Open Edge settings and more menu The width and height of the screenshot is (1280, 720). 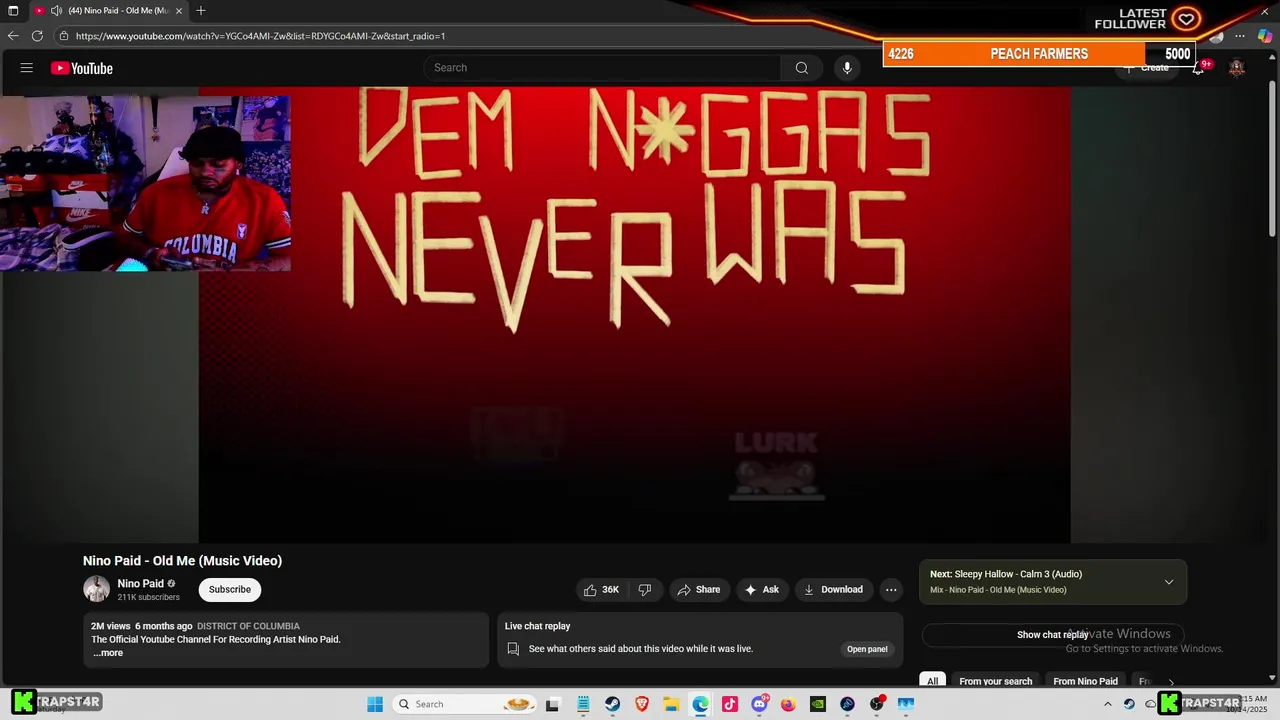pyautogui.click(x=1240, y=36)
